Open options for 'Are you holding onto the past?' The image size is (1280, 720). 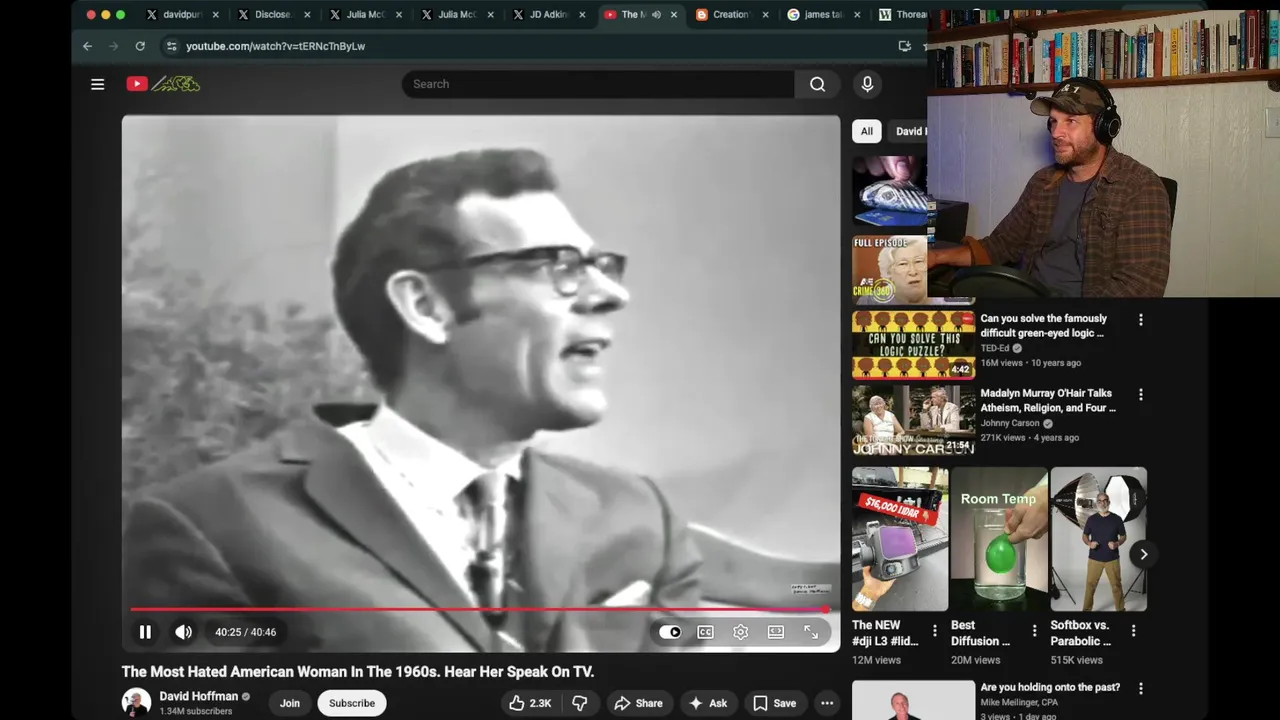[x=1140, y=688]
